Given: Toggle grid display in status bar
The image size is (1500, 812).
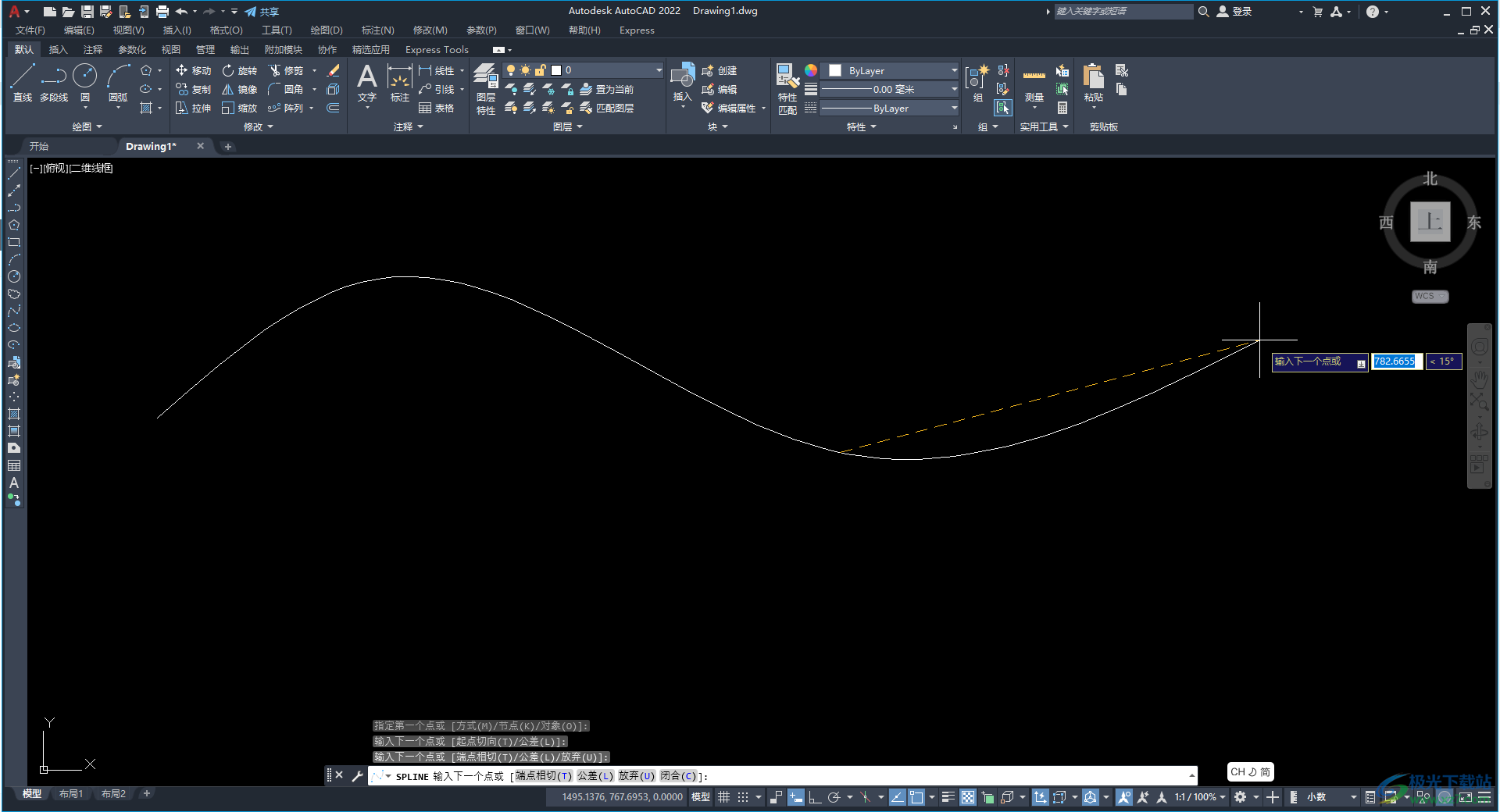Looking at the screenshot, I should [x=723, y=797].
